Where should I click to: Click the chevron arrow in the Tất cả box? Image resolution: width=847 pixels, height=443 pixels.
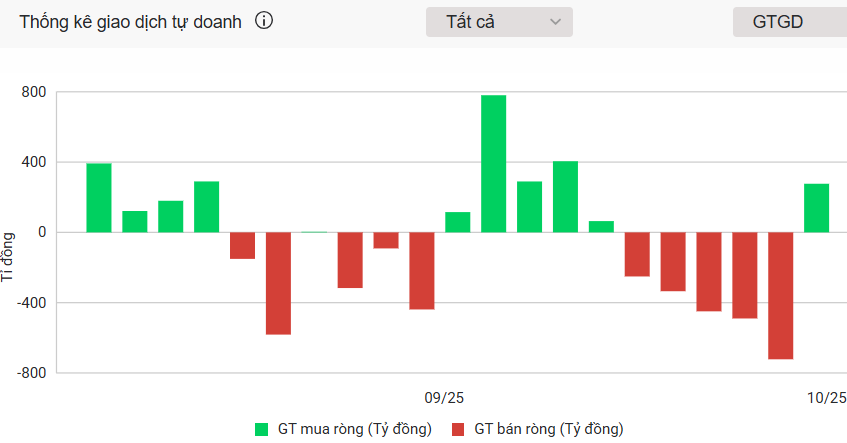556,22
